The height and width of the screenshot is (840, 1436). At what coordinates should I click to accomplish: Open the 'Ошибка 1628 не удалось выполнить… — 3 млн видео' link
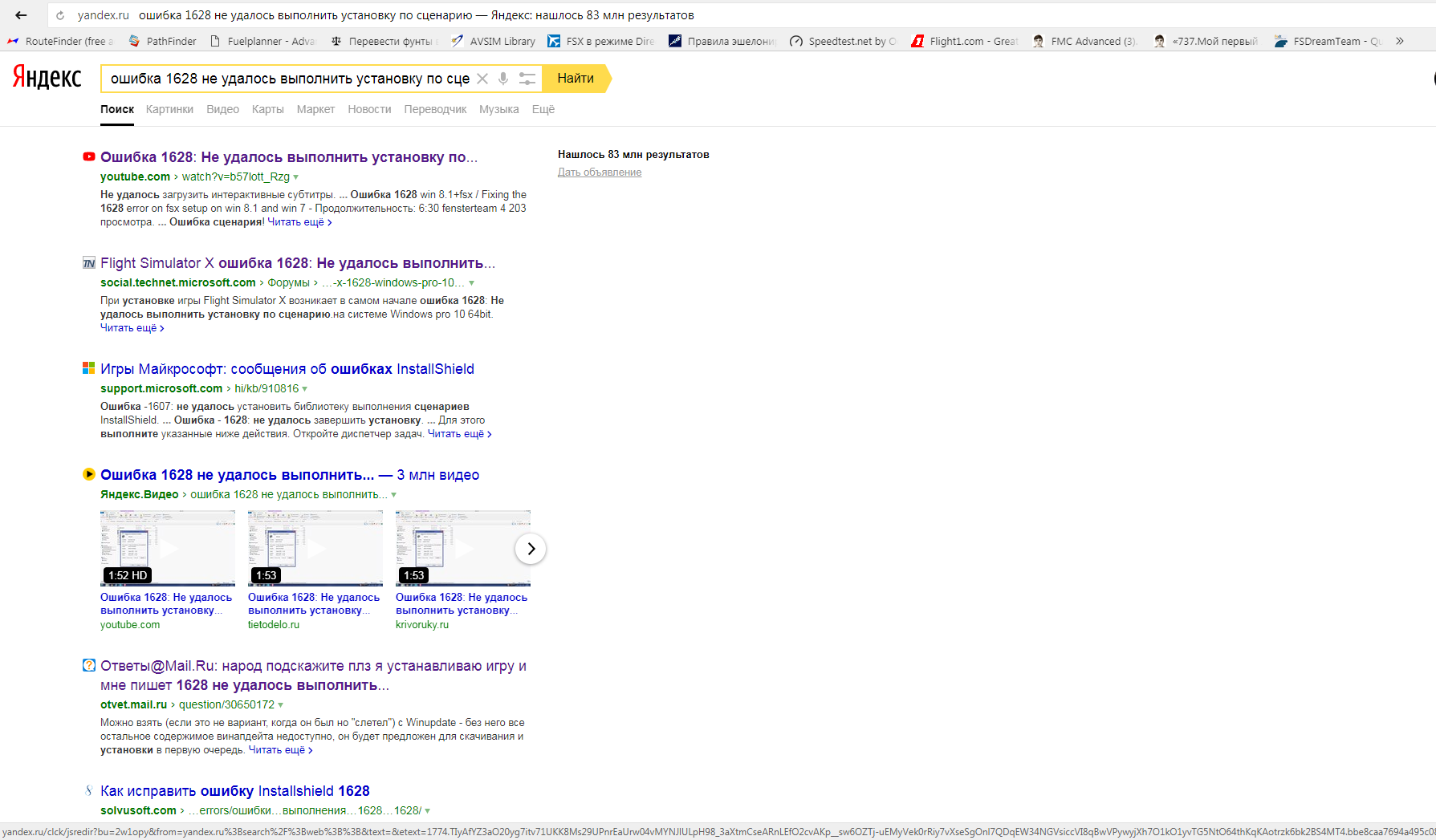point(290,475)
